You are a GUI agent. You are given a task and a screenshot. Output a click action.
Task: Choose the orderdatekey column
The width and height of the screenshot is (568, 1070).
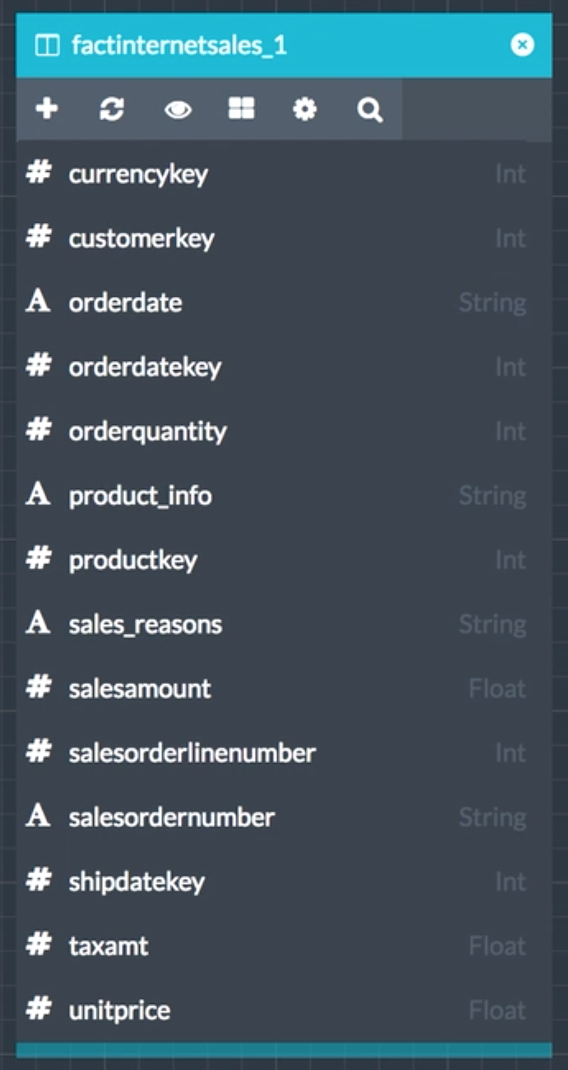coord(284,367)
